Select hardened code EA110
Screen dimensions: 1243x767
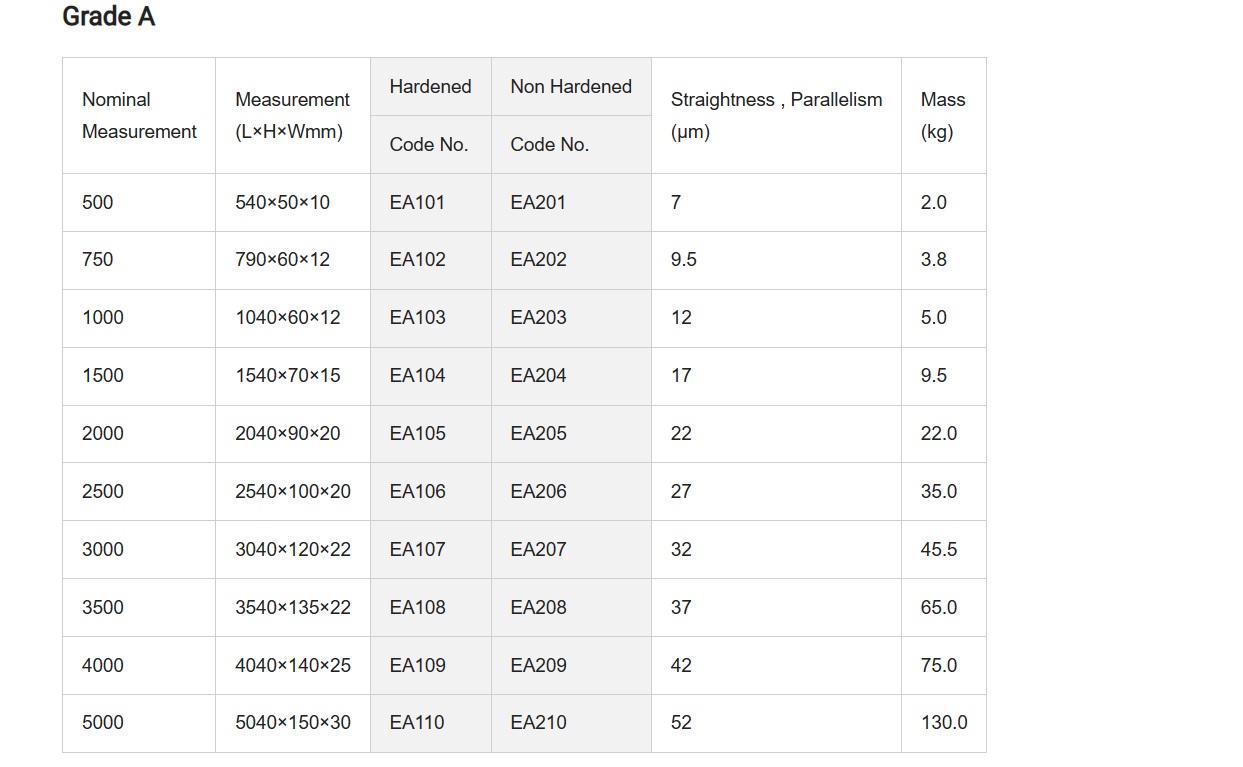(x=417, y=723)
